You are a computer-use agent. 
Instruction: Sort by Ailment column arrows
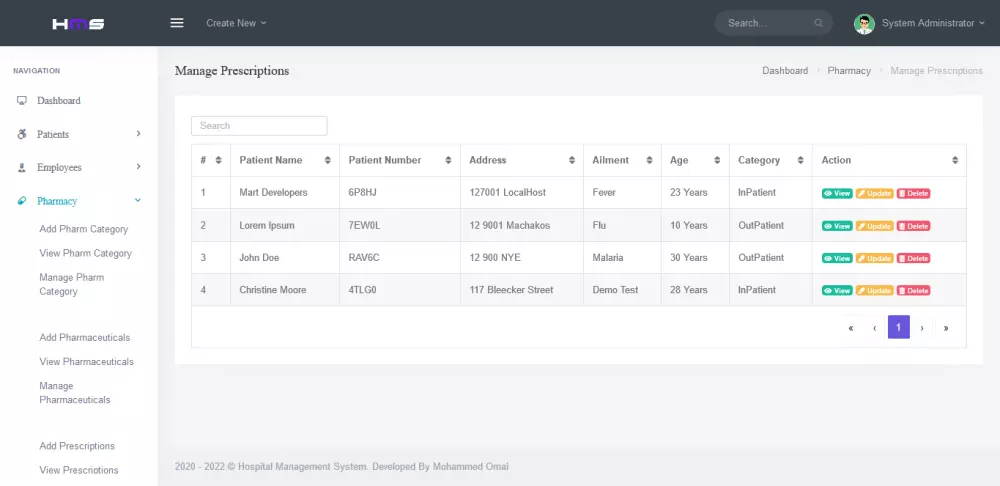(x=649, y=160)
